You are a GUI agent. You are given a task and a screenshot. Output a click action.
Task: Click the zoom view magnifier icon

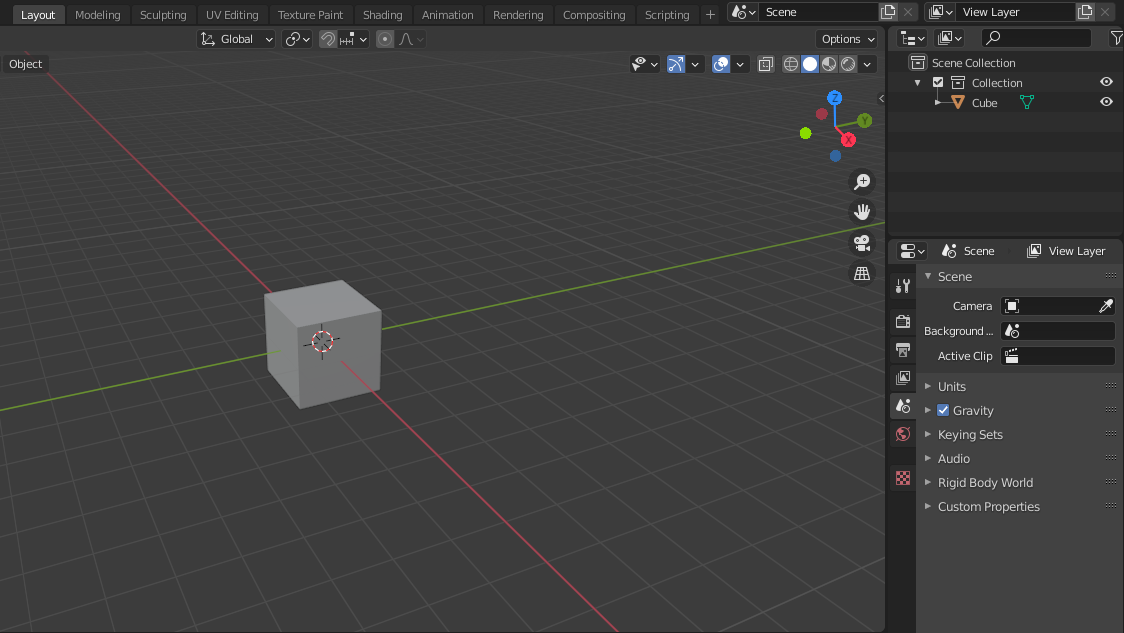point(862,181)
